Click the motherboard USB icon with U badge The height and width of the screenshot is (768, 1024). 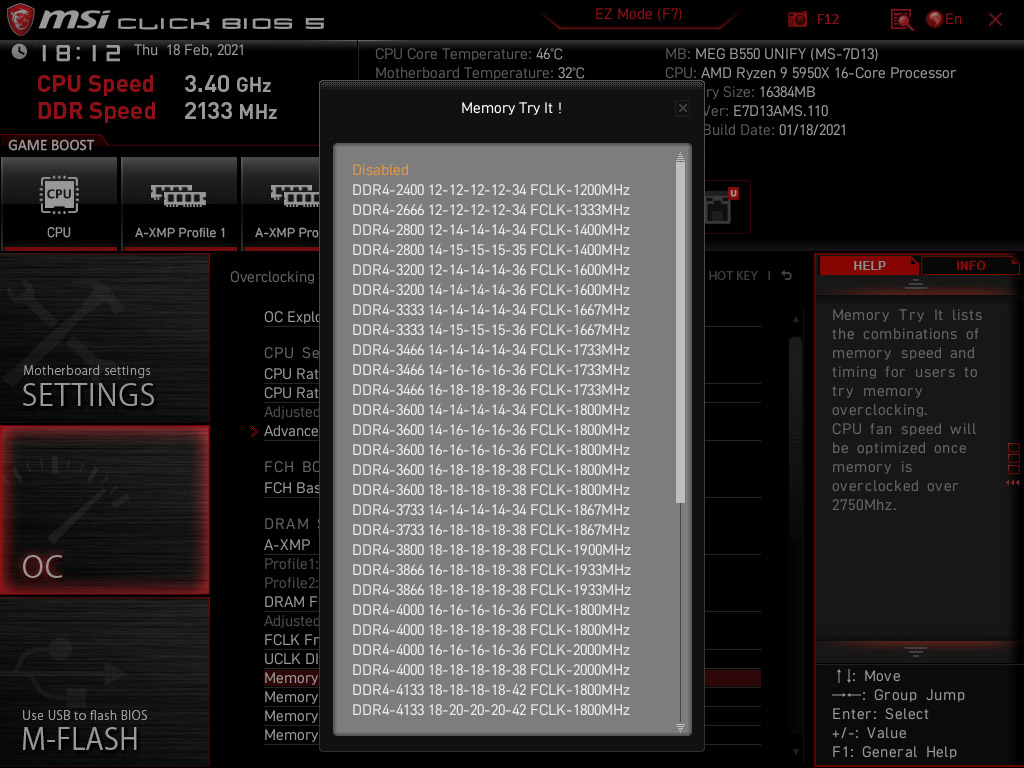click(721, 207)
